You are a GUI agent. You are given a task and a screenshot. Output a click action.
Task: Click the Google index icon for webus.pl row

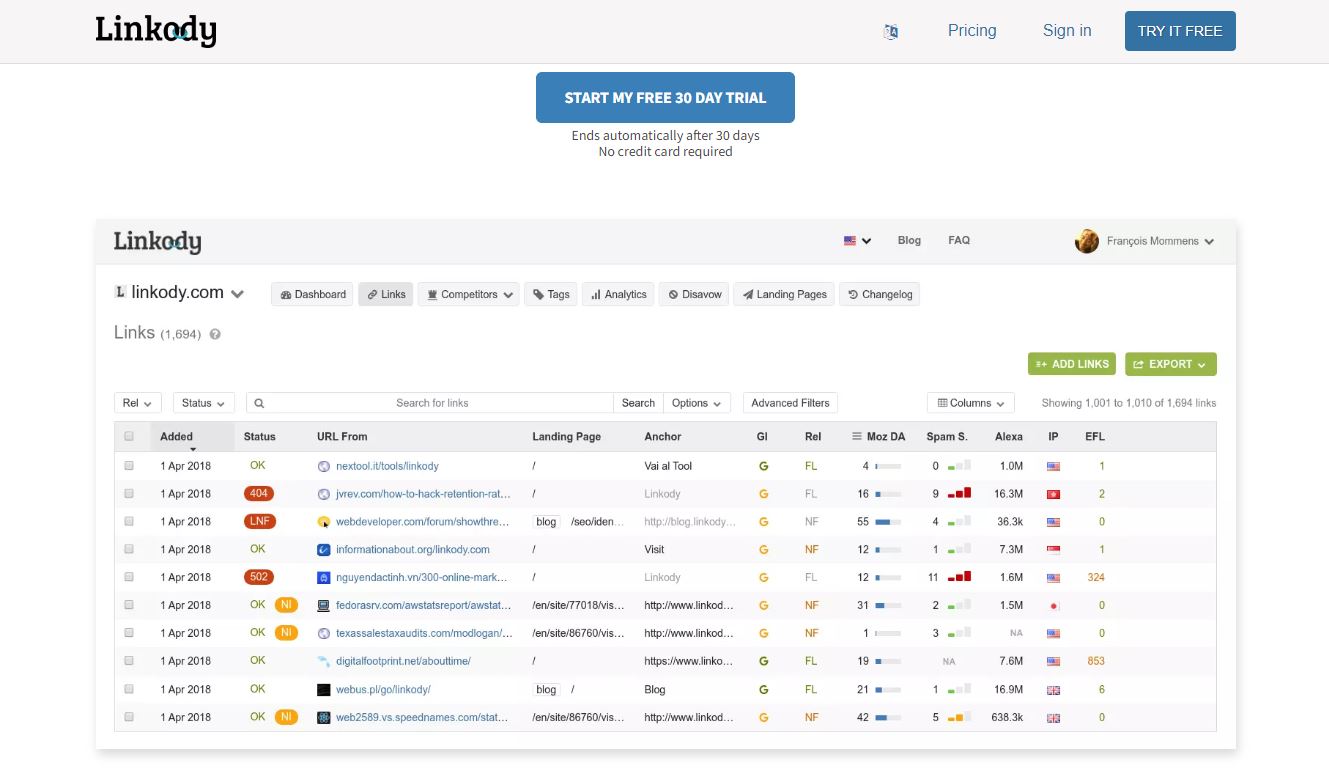tap(764, 689)
